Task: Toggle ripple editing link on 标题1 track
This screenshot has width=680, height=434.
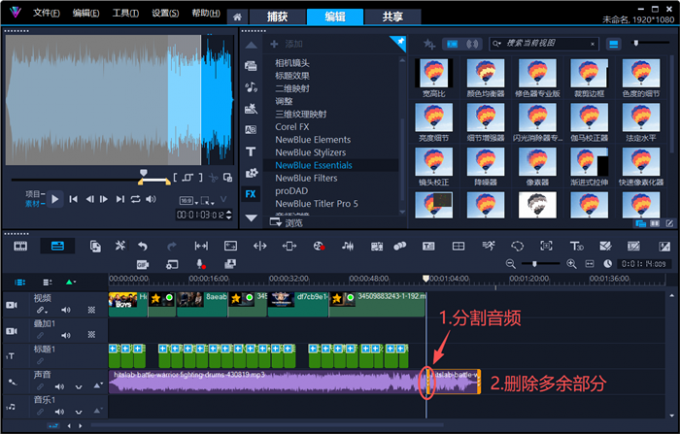Action: (40, 361)
